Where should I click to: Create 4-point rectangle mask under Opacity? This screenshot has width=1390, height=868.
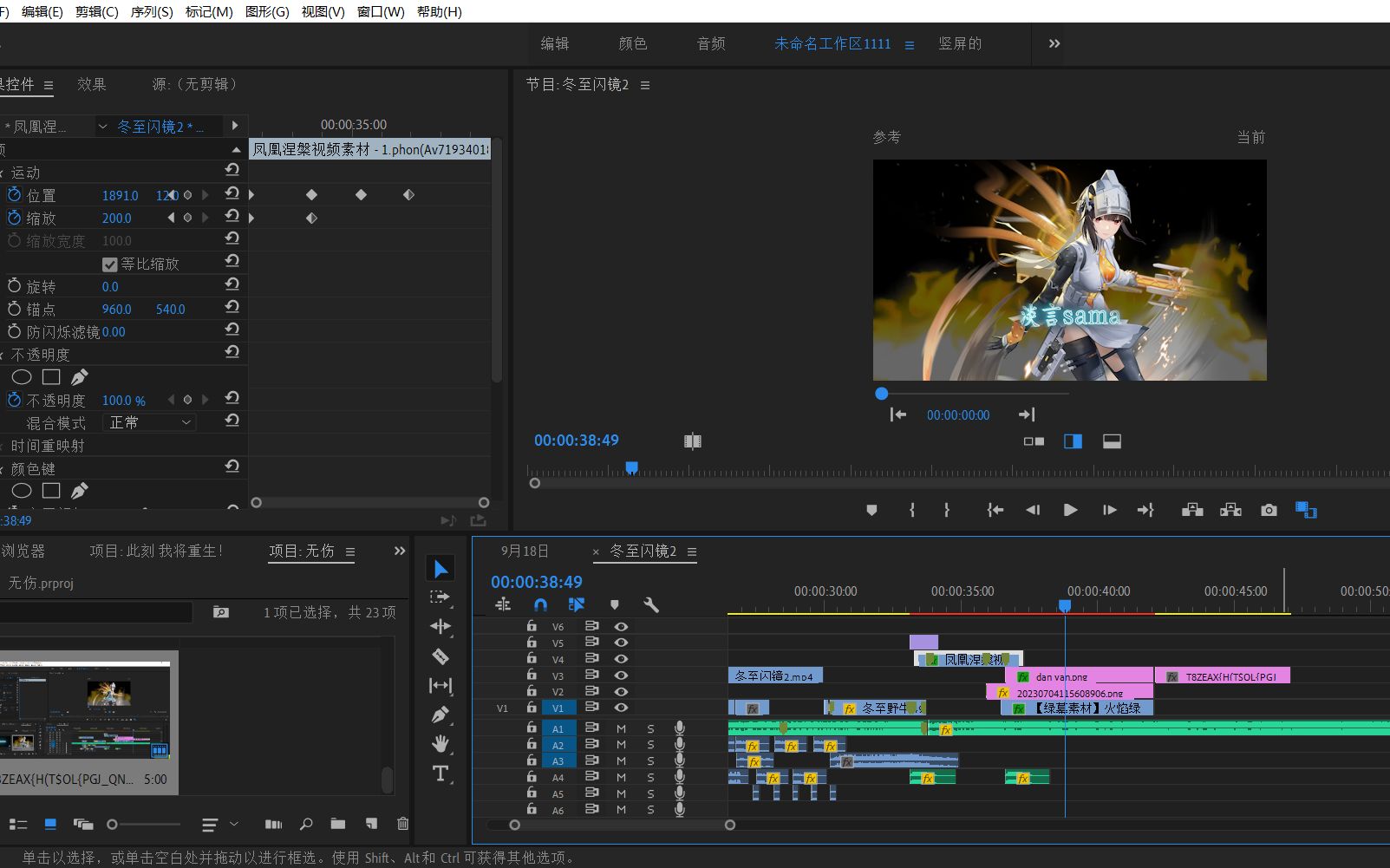(x=51, y=377)
